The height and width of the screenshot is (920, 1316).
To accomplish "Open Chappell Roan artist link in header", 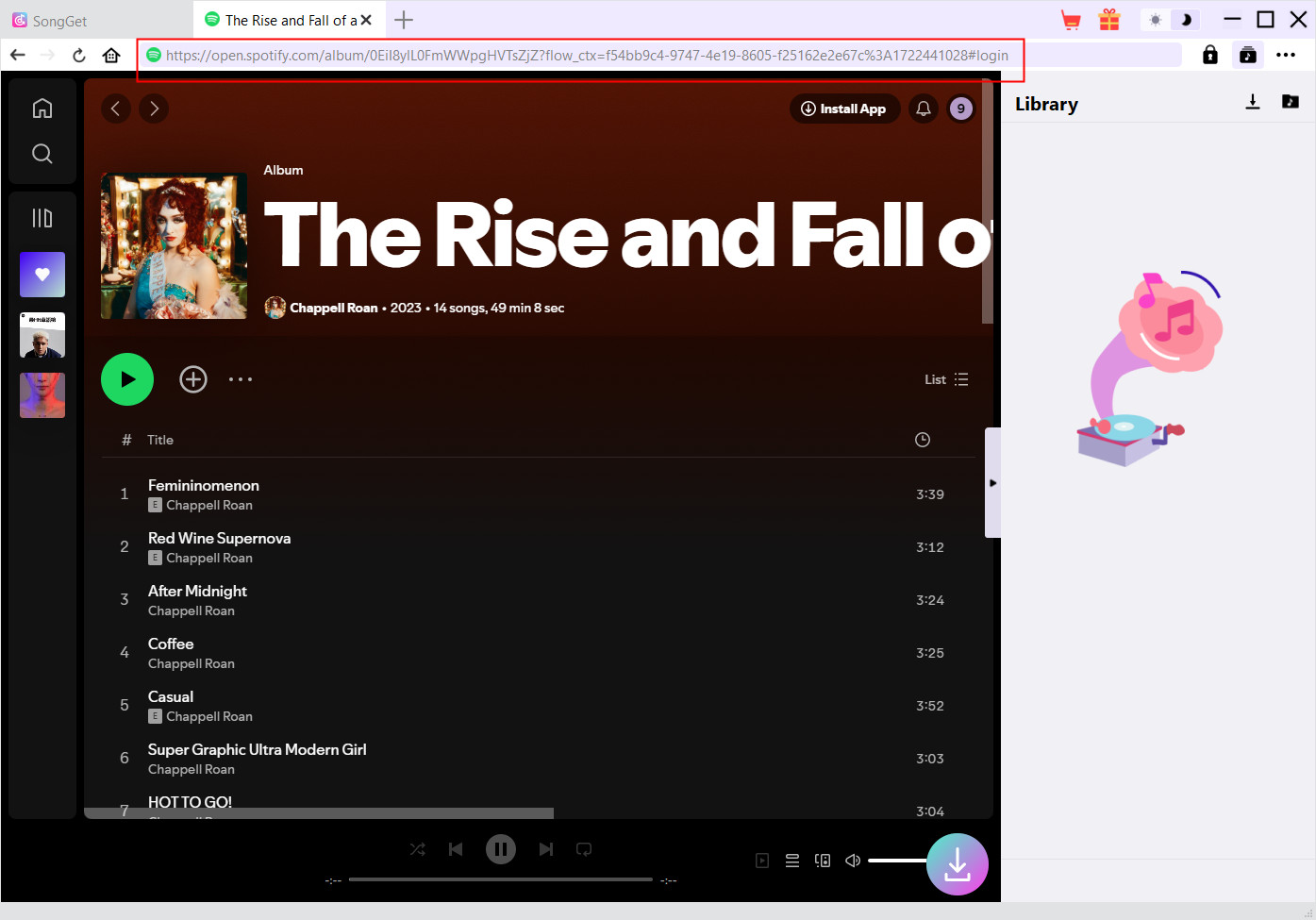I will (333, 308).
